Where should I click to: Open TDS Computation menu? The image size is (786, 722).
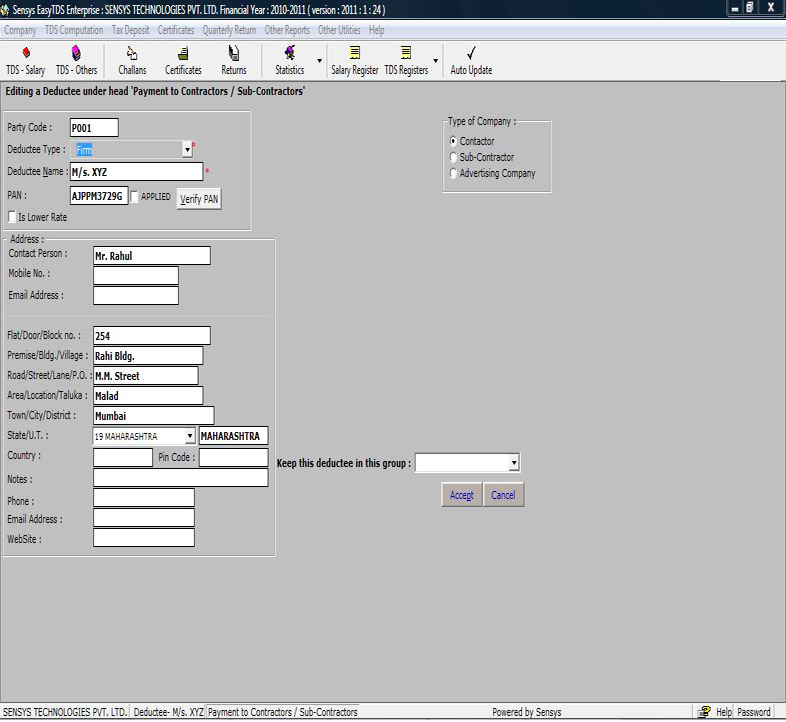click(74, 30)
